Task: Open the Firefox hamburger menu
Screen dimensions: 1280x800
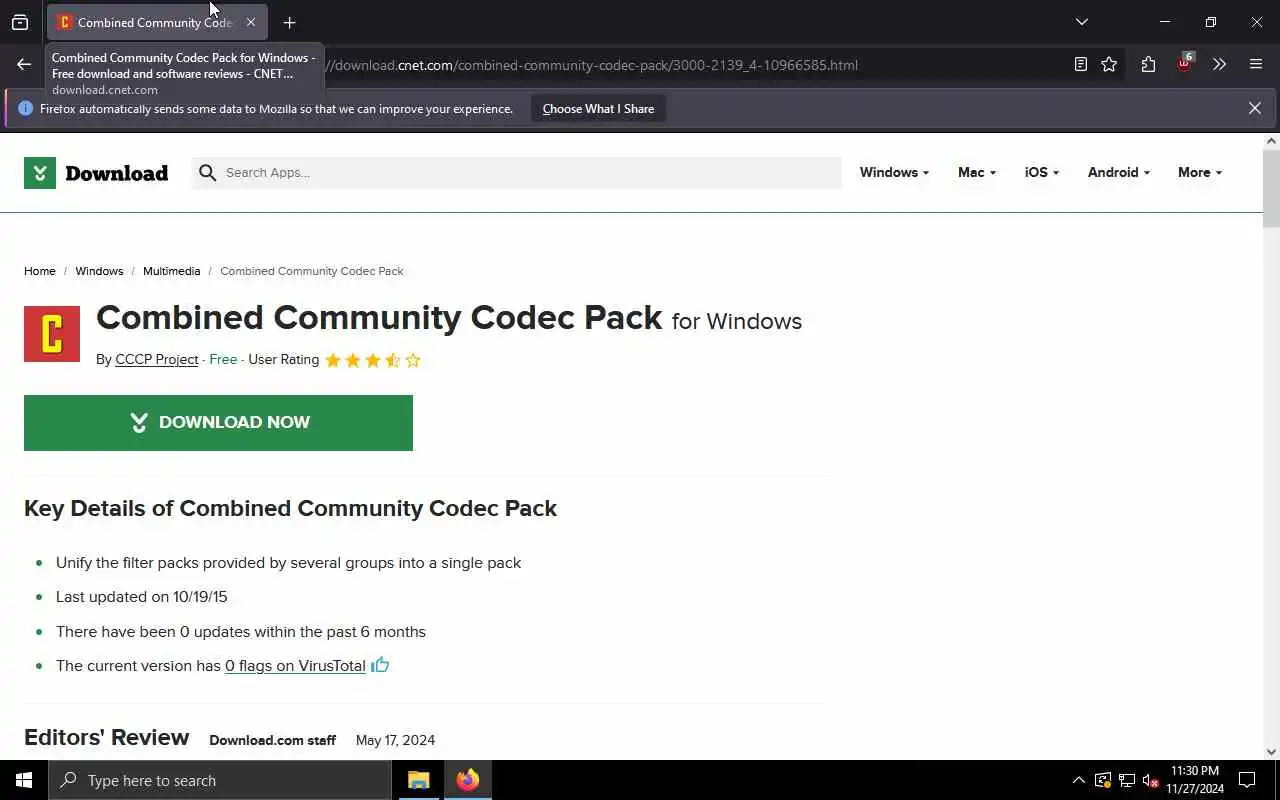Action: 1256,64
